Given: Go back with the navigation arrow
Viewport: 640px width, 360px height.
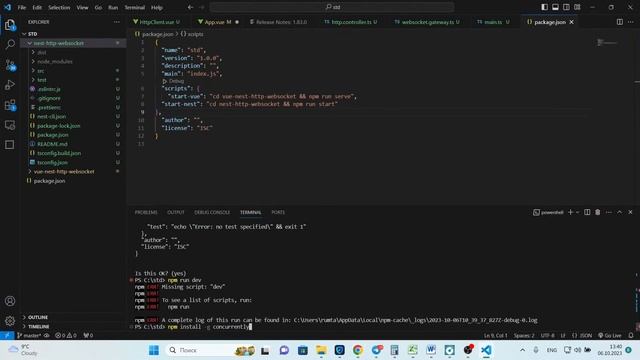Looking at the screenshot, I should point(191,7).
